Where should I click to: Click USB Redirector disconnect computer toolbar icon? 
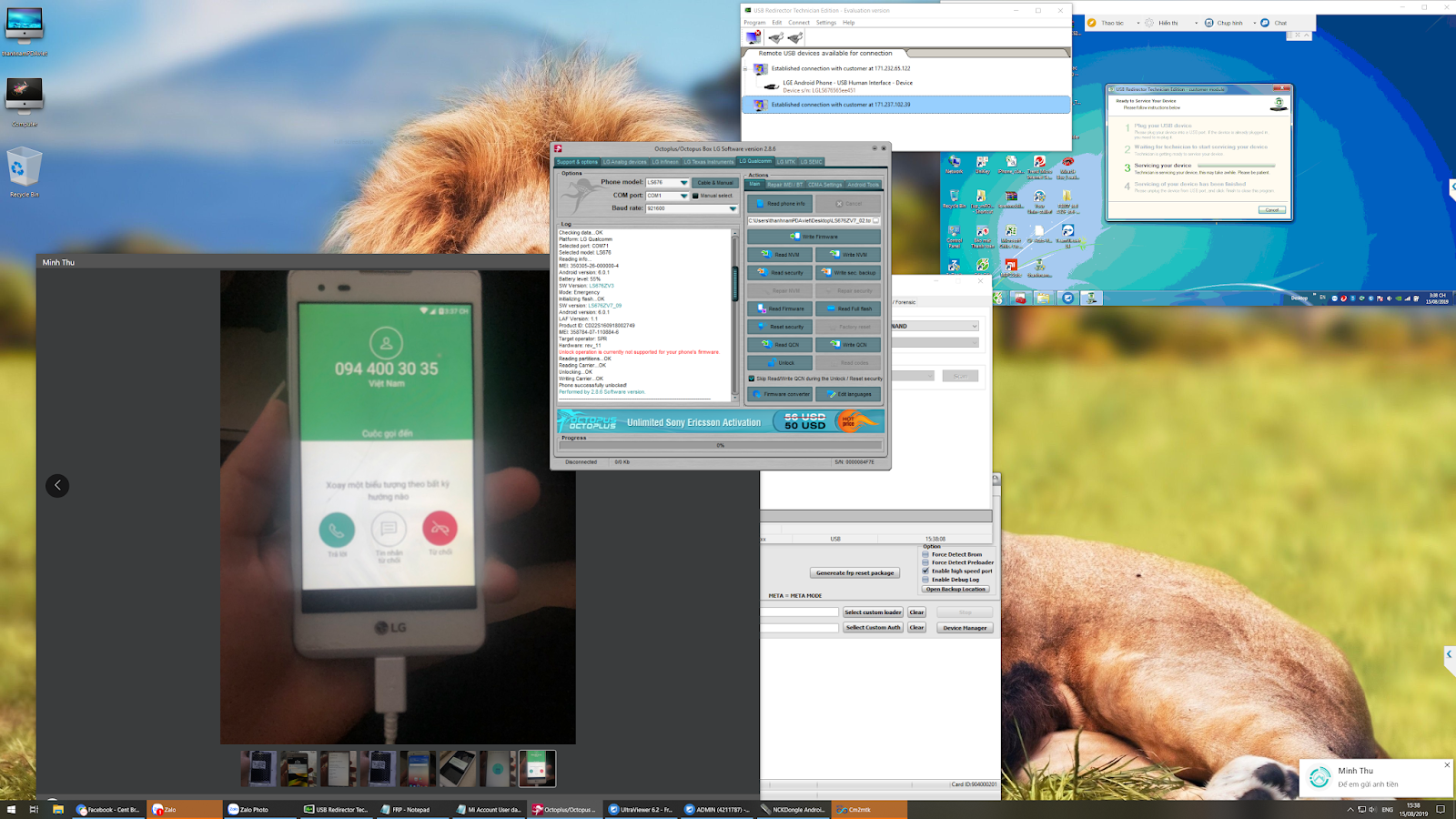[x=753, y=37]
